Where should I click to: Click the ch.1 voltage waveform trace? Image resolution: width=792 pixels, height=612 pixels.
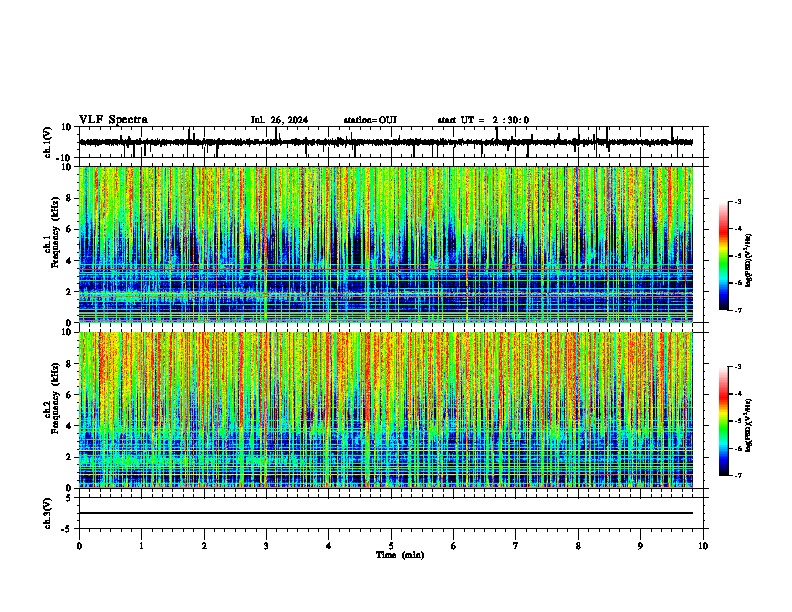(x=386, y=142)
